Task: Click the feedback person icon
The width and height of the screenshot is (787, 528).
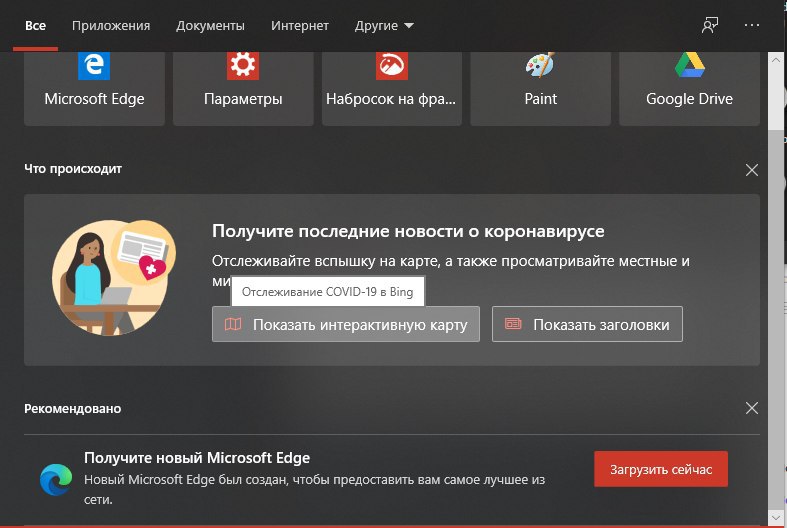Action: click(710, 25)
